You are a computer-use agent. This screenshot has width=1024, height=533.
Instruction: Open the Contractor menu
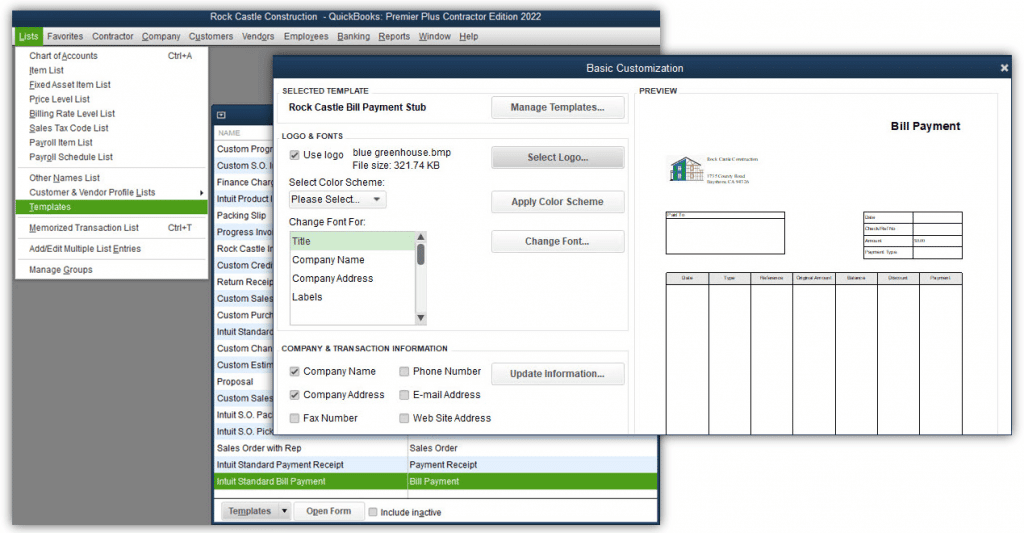click(x=112, y=37)
